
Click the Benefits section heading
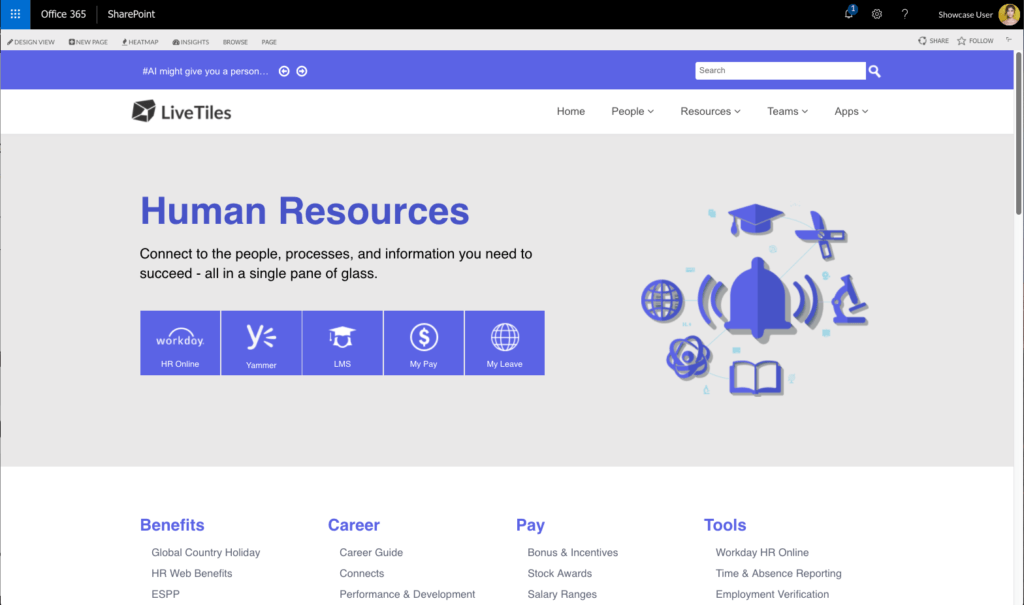point(172,525)
